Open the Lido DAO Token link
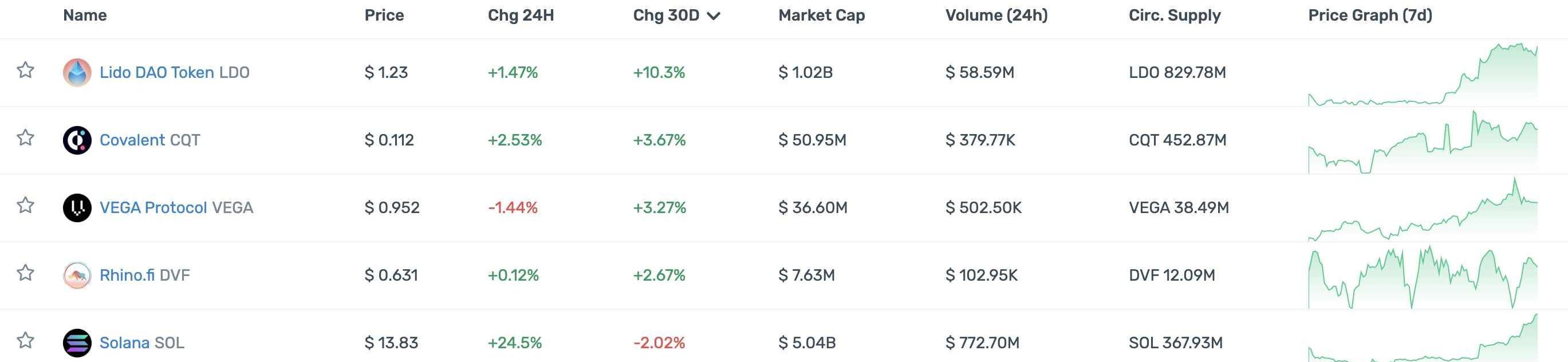The image size is (1568, 362). pos(156,72)
